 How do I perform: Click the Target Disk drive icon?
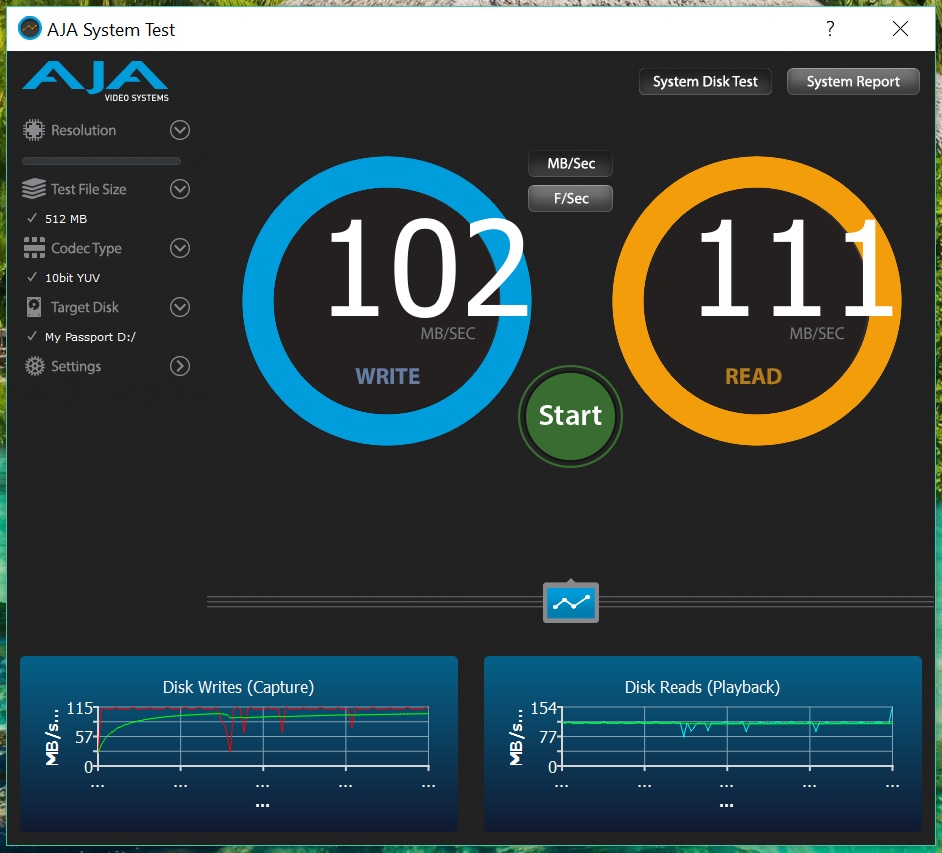[x=34, y=307]
